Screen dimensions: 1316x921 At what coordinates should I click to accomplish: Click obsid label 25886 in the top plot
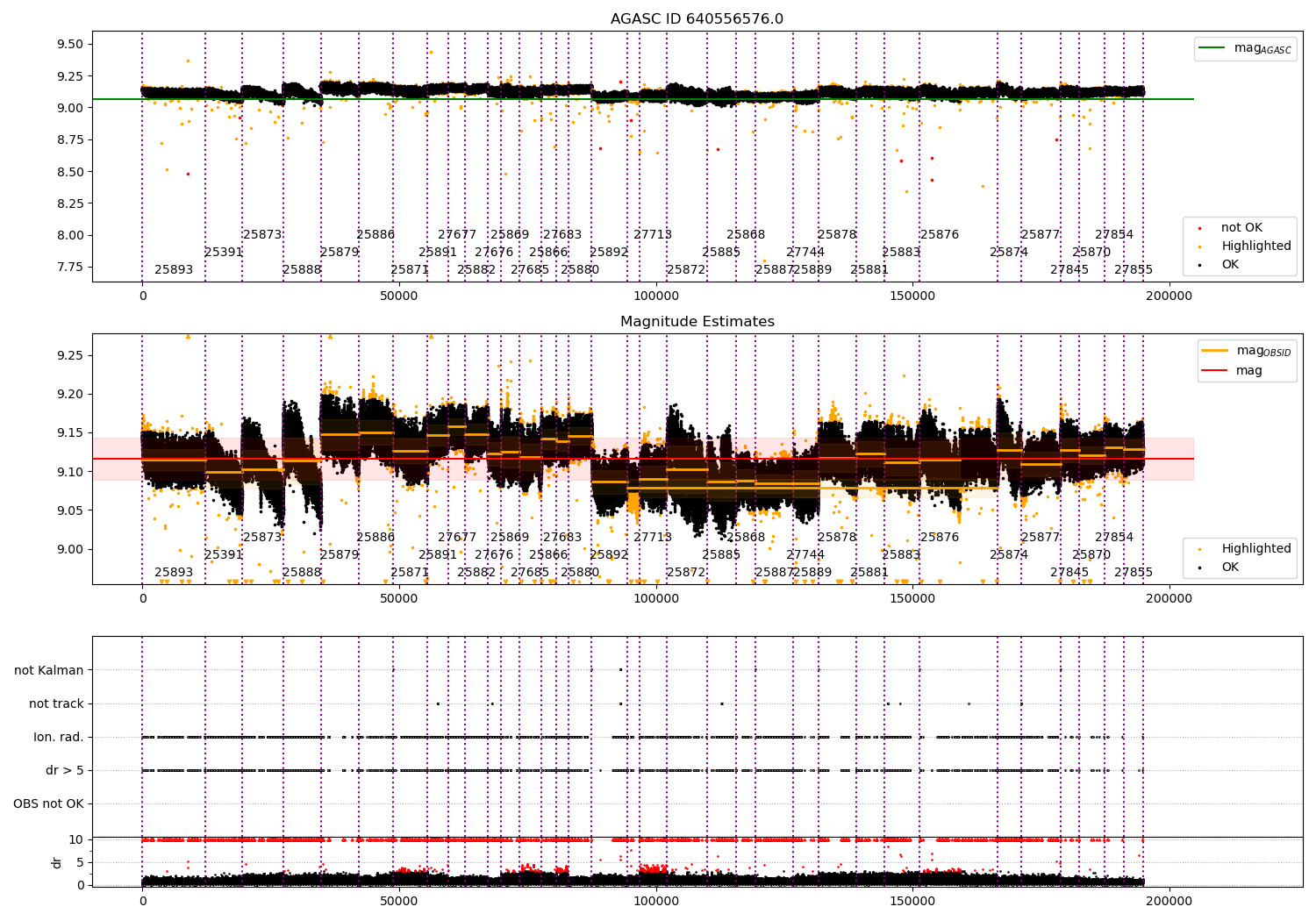375,234
